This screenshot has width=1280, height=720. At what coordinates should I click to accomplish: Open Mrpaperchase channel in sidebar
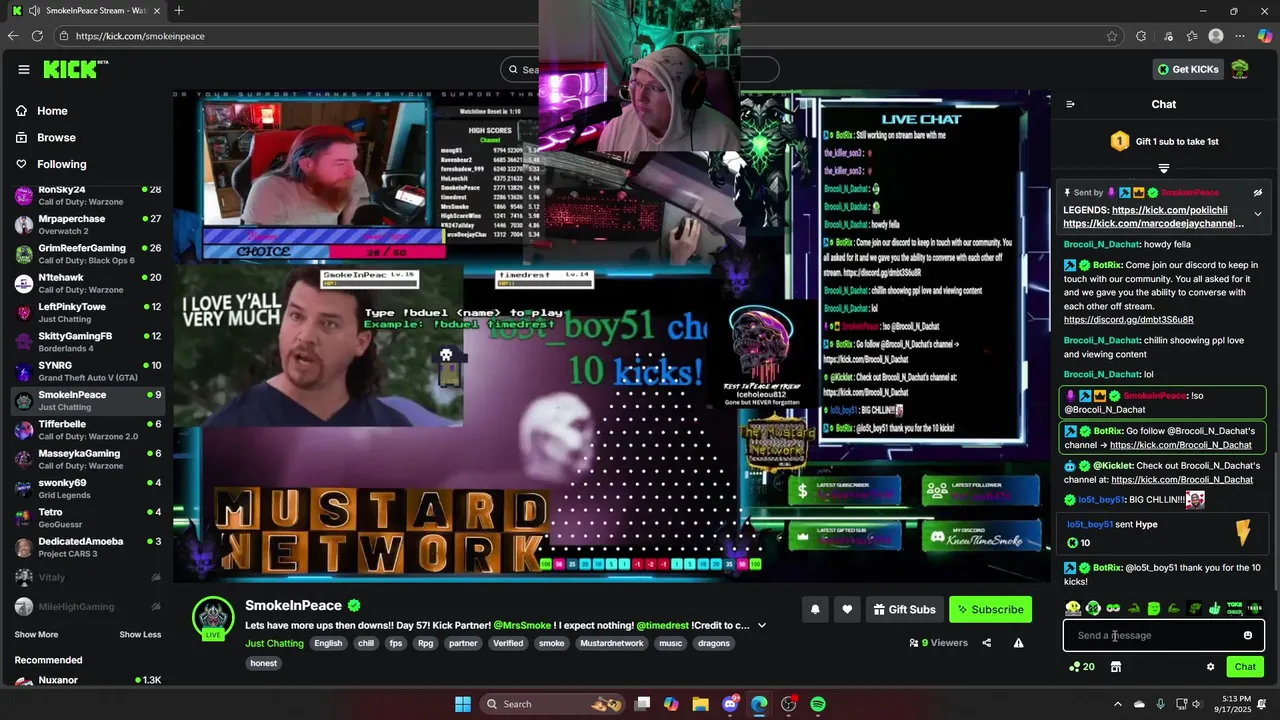tap(88, 224)
